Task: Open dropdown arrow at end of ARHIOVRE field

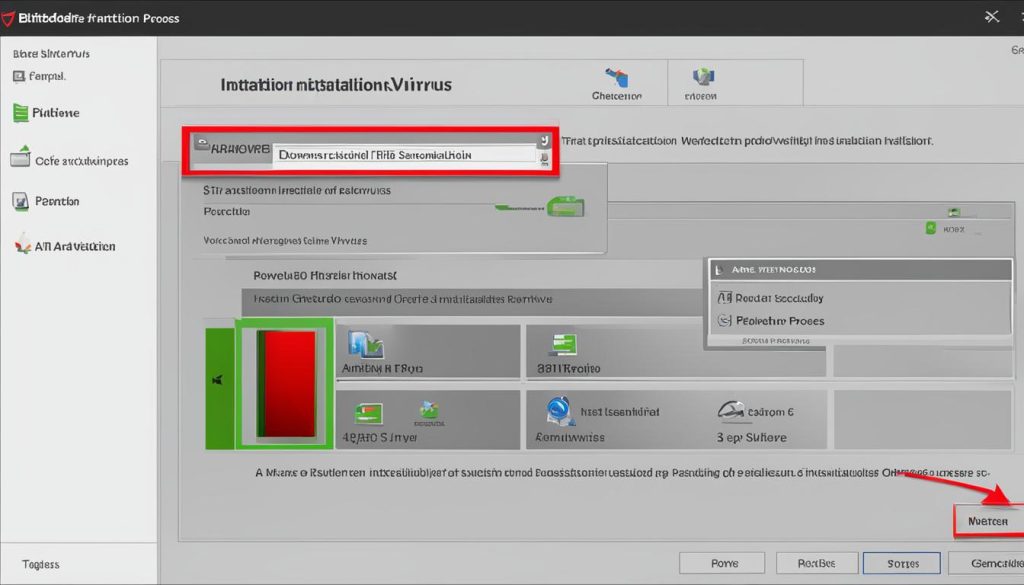Action: (x=544, y=157)
